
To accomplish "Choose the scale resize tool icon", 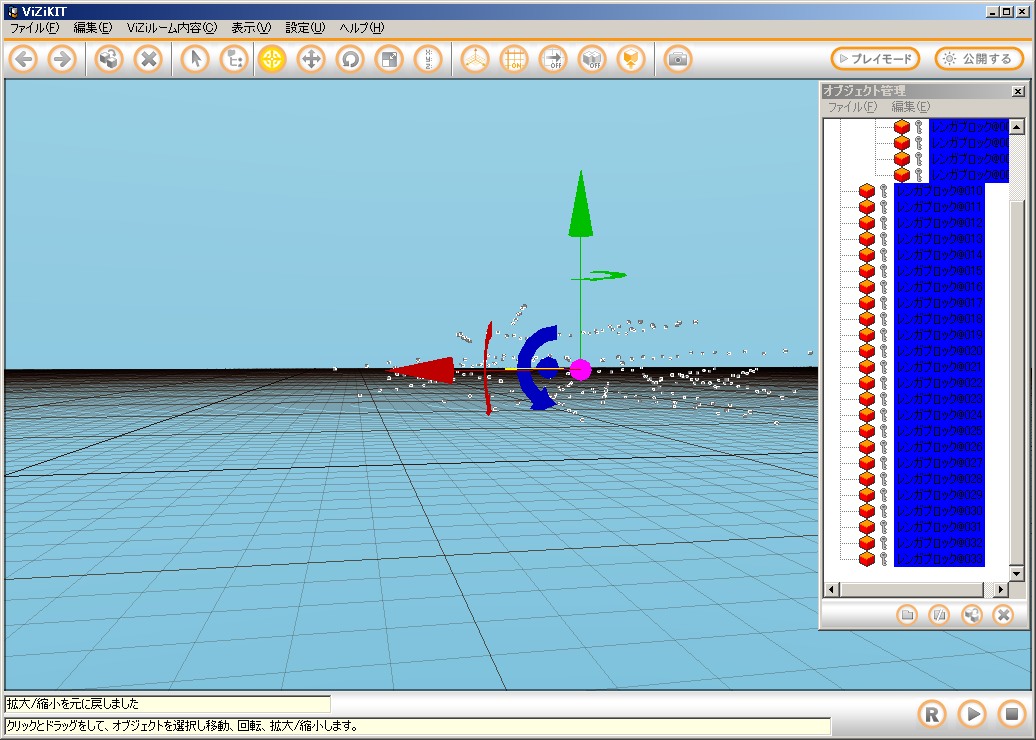I will [388, 59].
